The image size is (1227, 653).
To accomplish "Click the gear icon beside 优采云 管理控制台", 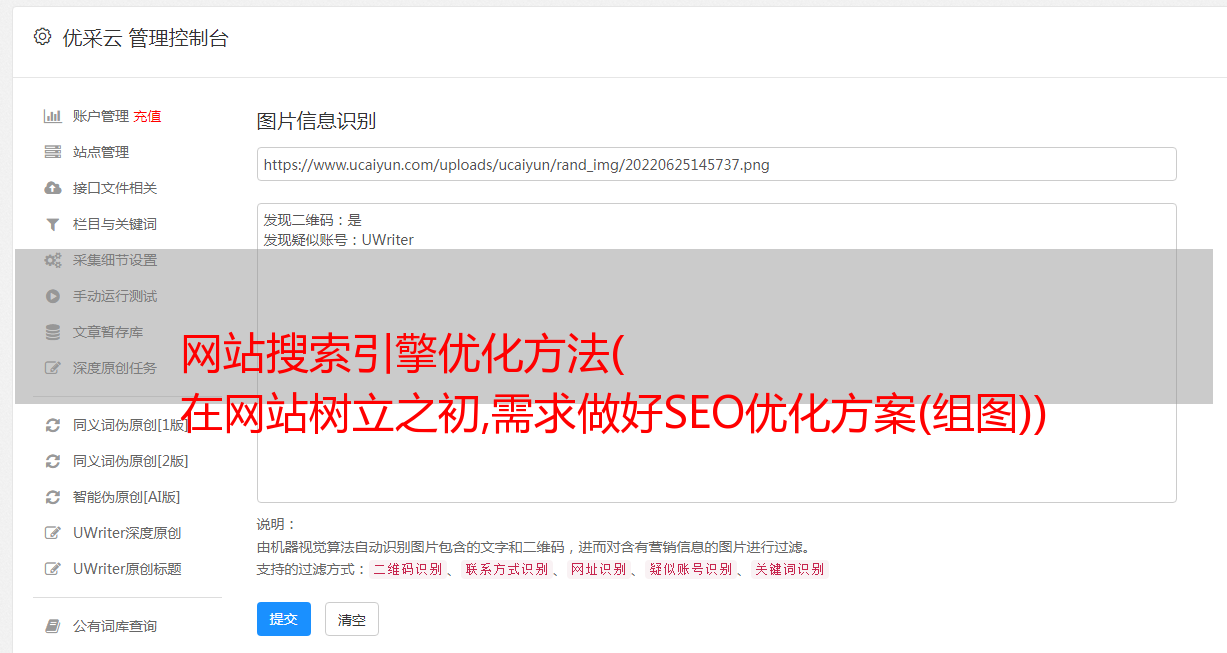I will 42,37.
